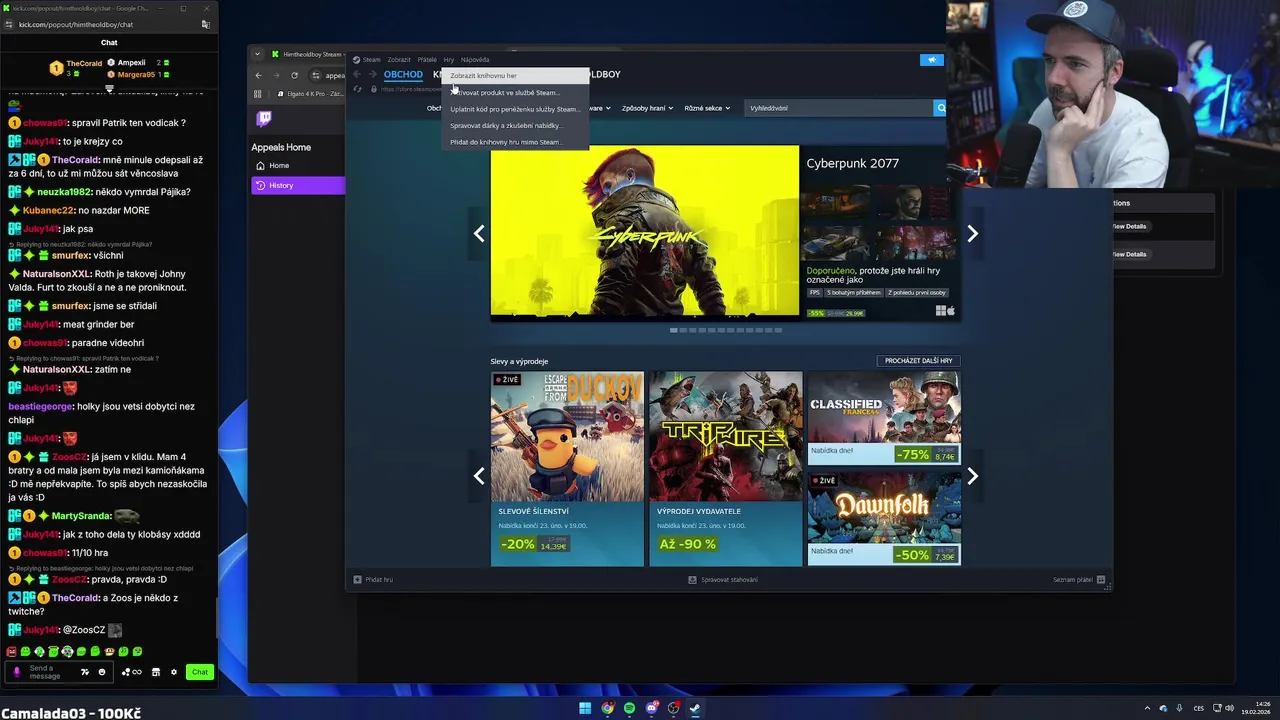Click the Steam announcements megaphone button
The height and width of the screenshot is (720, 1280).
931,60
